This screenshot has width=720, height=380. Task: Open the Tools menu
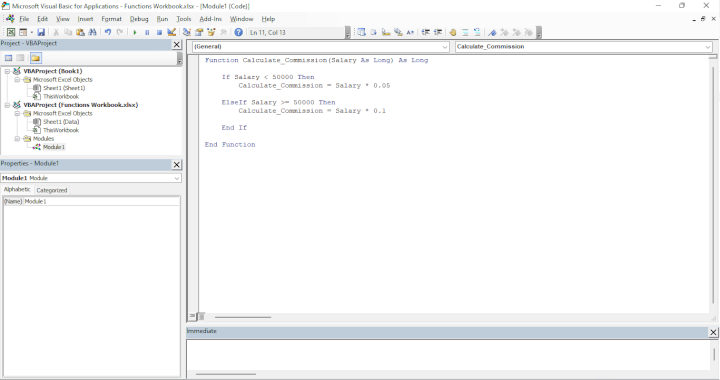point(184,19)
